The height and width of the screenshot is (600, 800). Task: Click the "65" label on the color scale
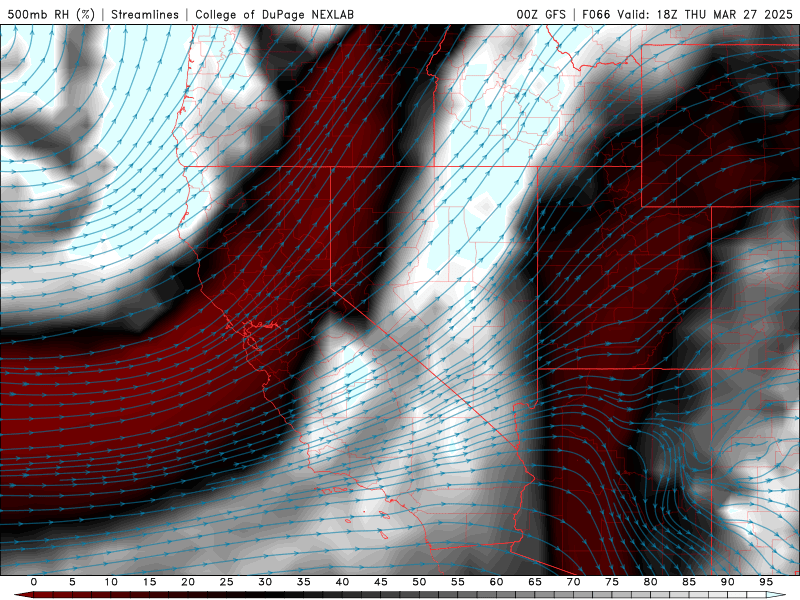[535, 582]
